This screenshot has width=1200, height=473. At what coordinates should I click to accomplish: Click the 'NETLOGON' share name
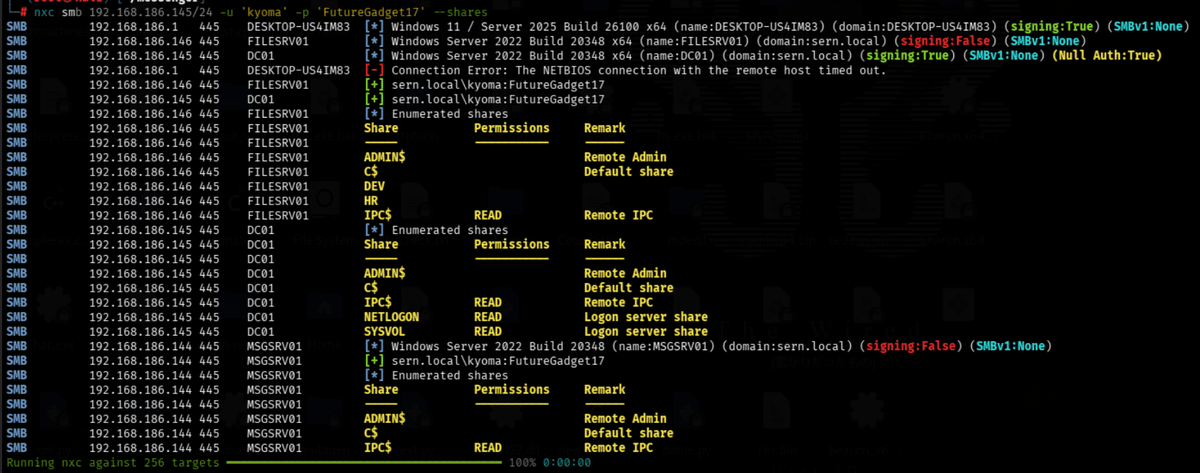click(392, 317)
